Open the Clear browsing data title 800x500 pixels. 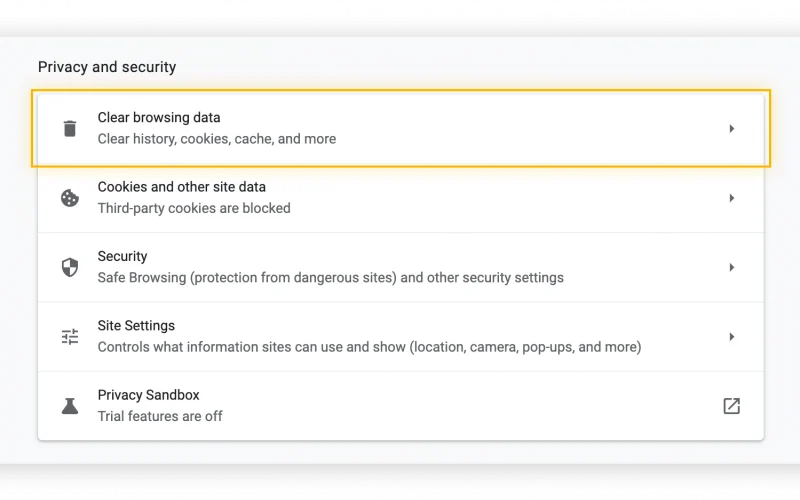coord(159,118)
